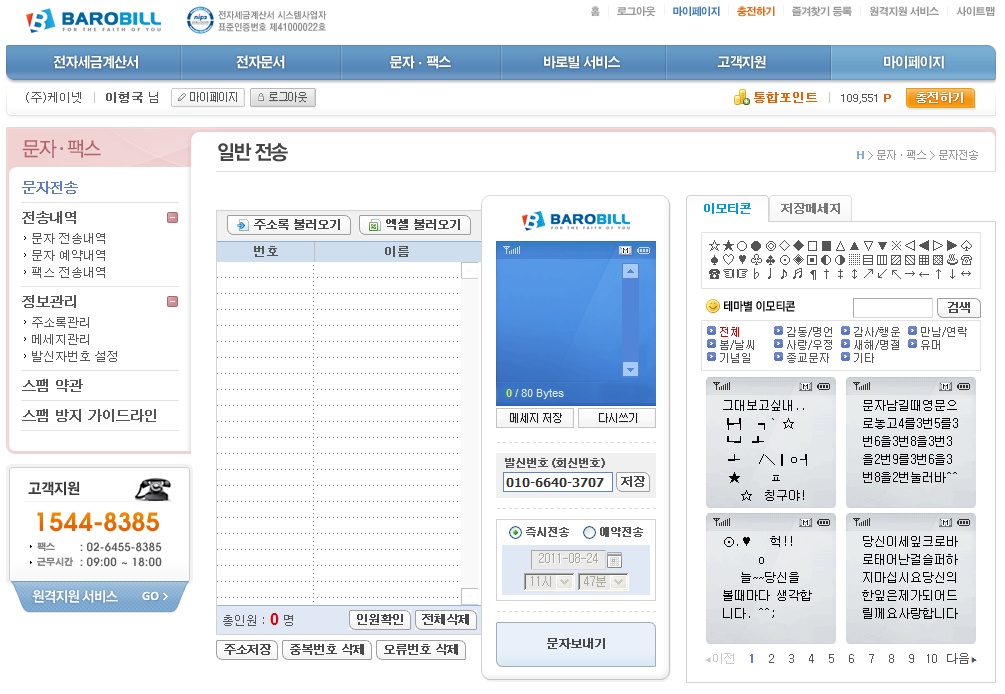Viewport: 1005px width, 694px height.
Task: Collapse the 정보관리 section minus icon
Action: tap(173, 301)
